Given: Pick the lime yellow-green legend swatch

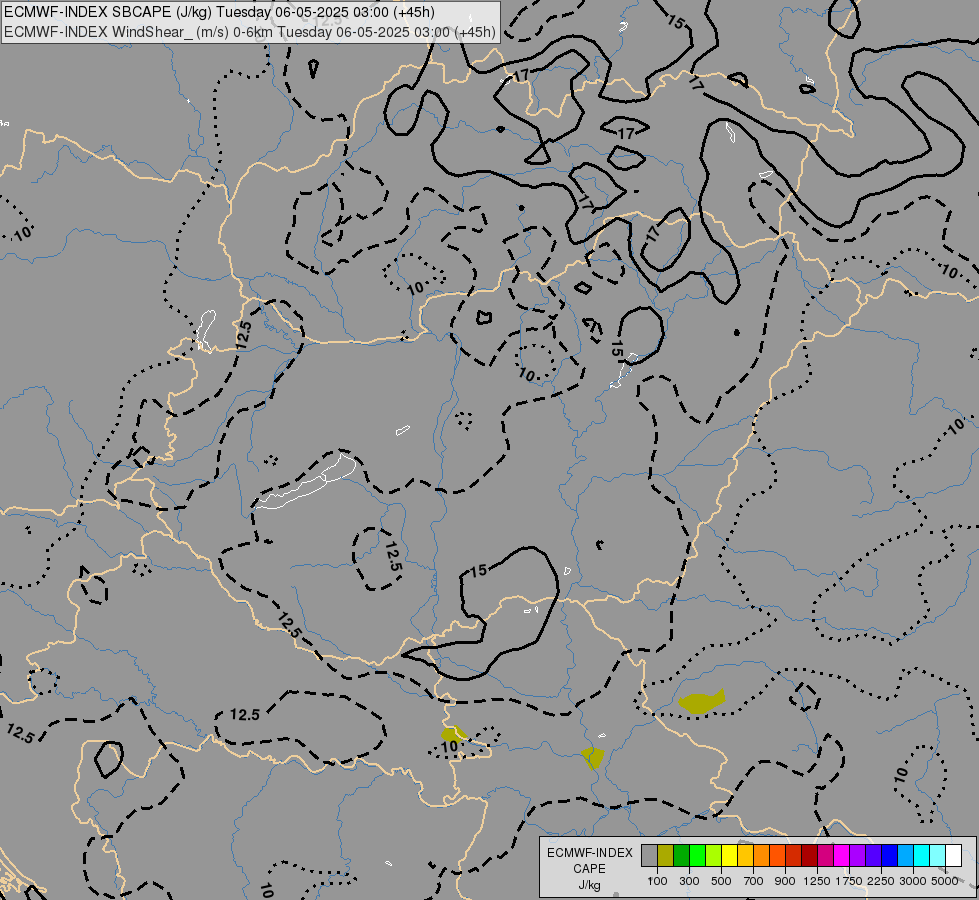Looking at the screenshot, I should click(714, 855).
